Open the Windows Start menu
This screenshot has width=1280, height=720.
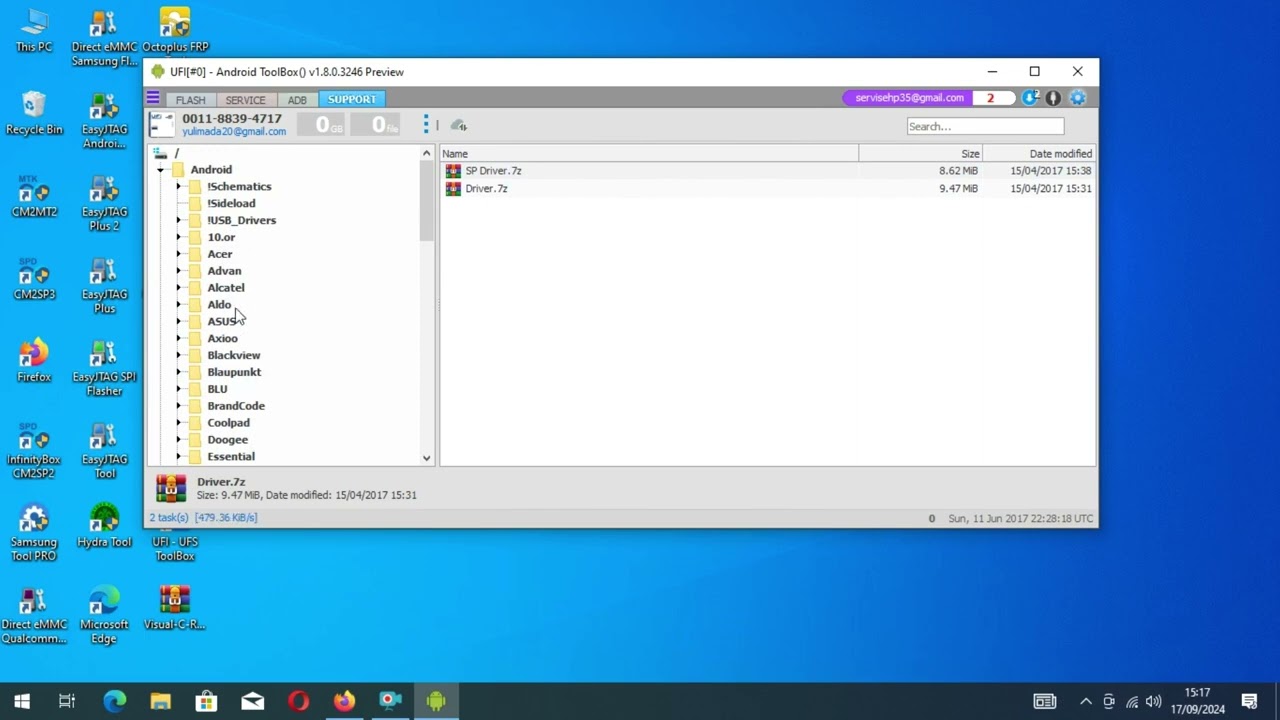[x=22, y=701]
